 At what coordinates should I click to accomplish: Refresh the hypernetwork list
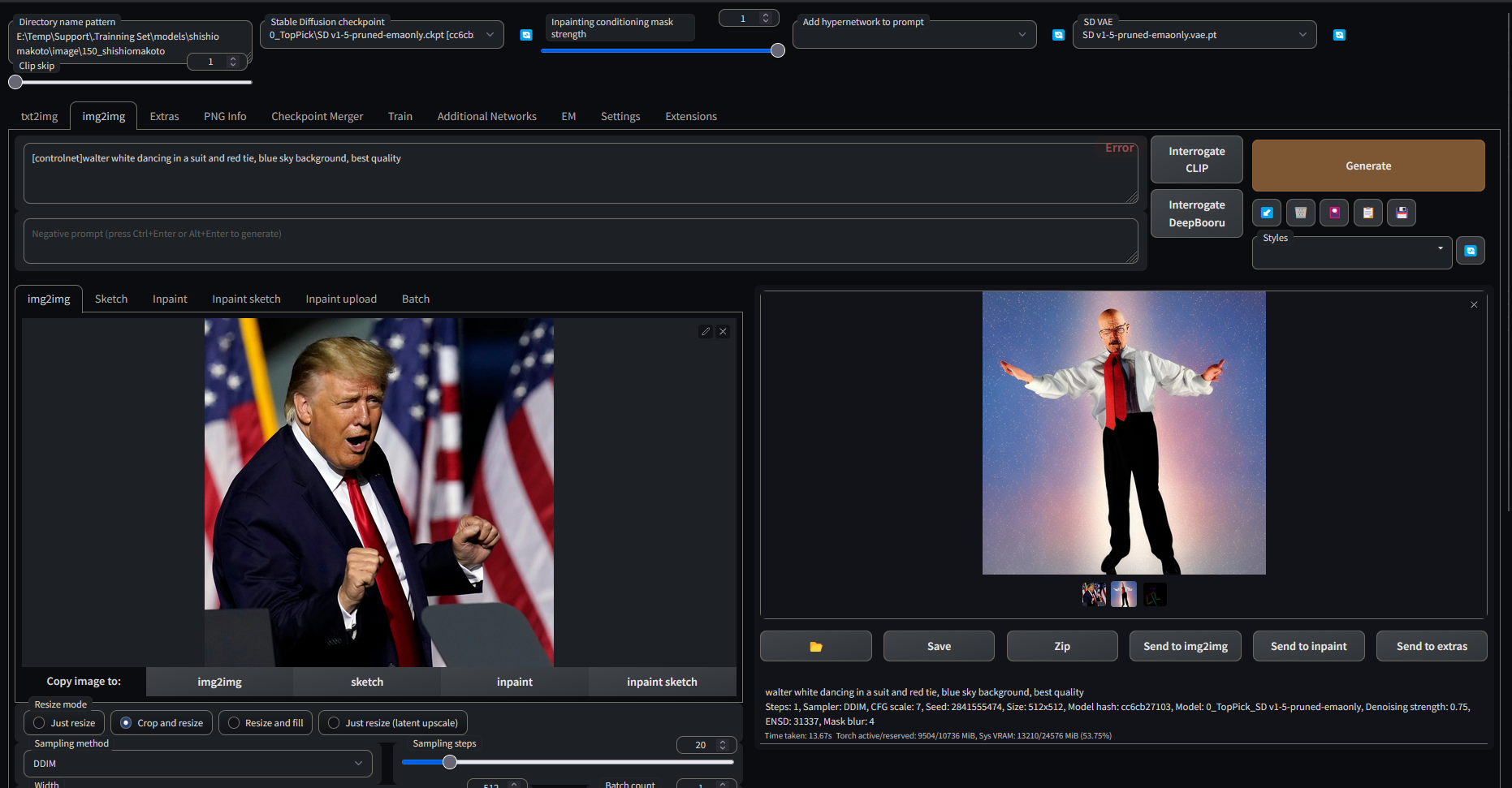pos(1058,35)
